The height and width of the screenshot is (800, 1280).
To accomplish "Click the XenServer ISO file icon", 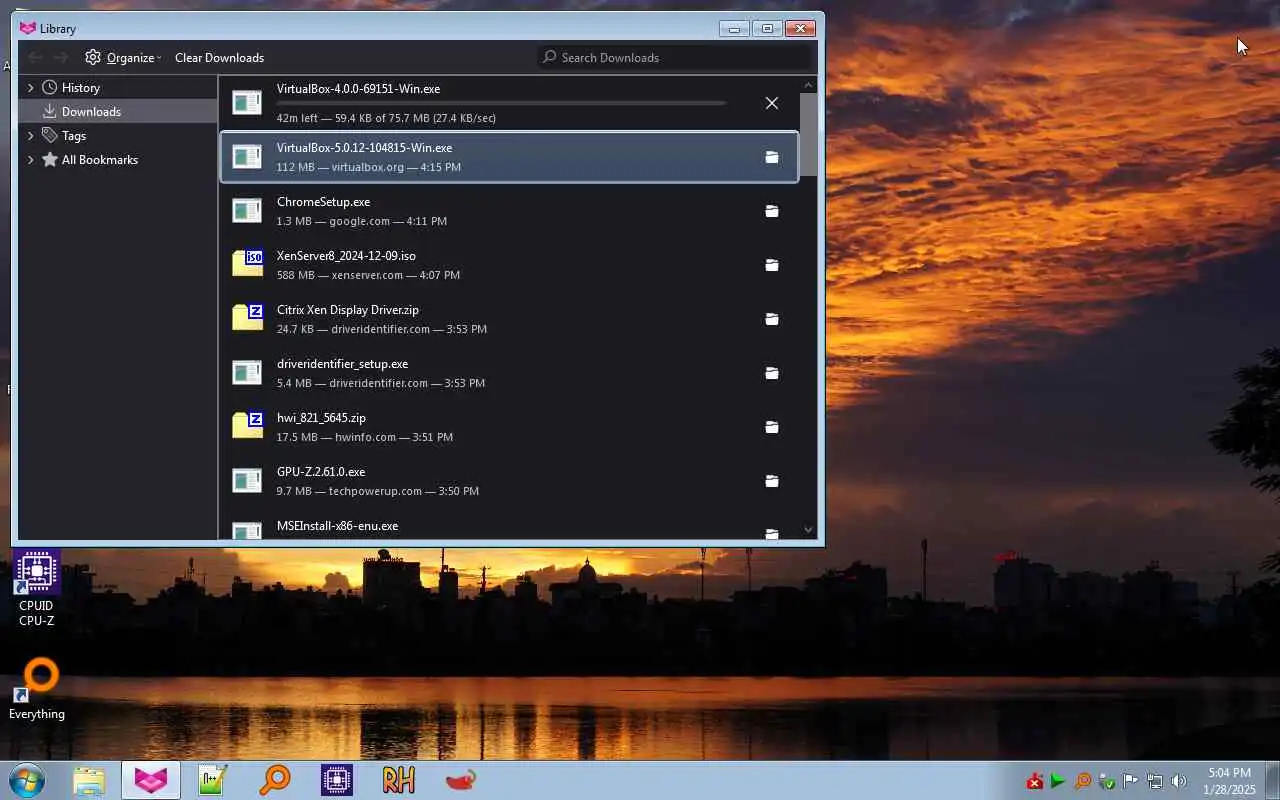I will point(247,263).
